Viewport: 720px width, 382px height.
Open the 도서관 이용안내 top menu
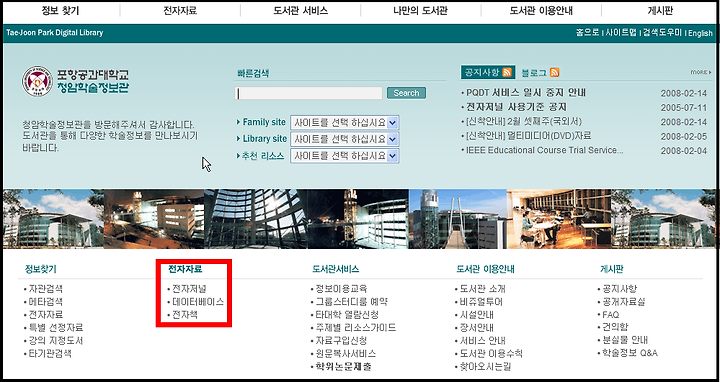coord(541,11)
